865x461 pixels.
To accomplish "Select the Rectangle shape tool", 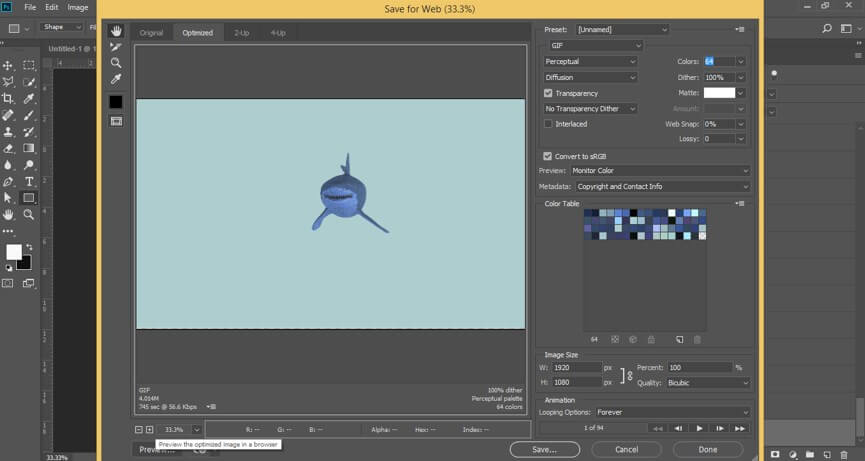I will tap(29, 198).
